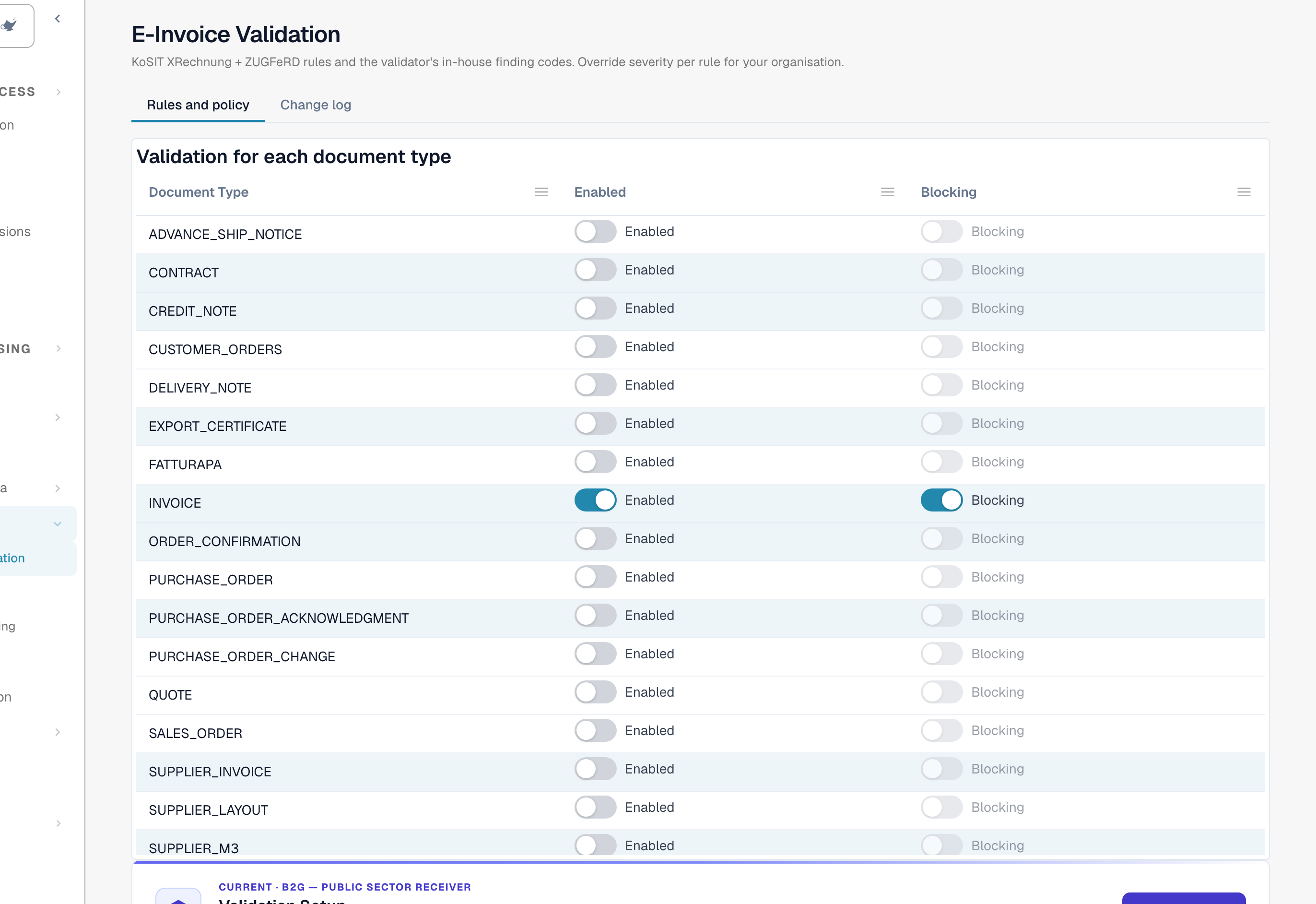Open the Document Type column menu icon
1316x904 pixels.
(x=541, y=192)
